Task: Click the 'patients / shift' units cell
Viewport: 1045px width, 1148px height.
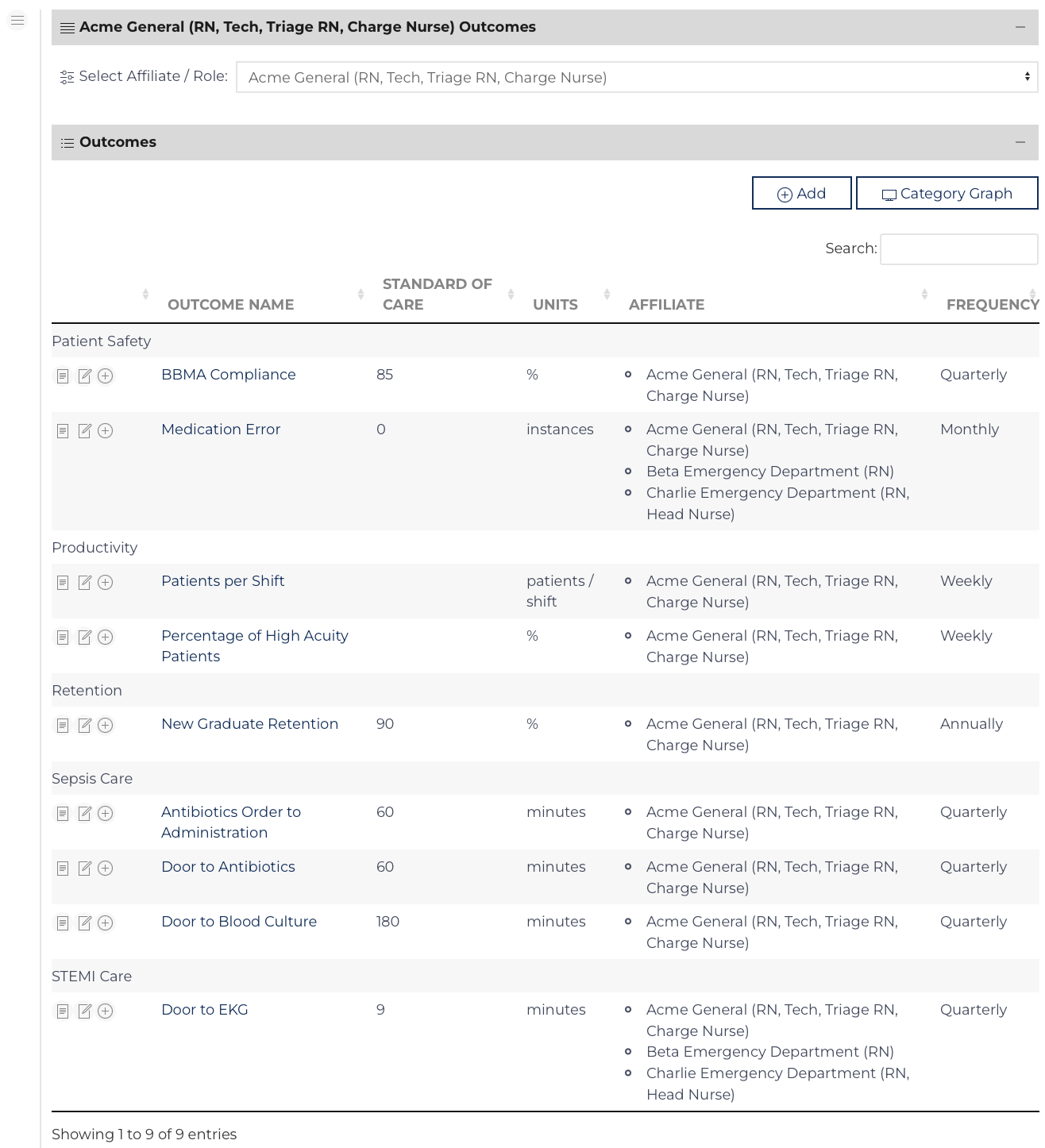Action: click(x=560, y=591)
